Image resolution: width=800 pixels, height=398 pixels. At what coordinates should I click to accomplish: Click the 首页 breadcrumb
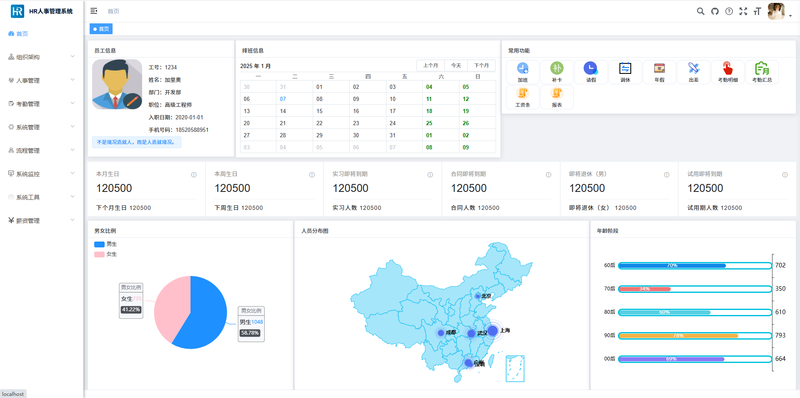(x=113, y=11)
